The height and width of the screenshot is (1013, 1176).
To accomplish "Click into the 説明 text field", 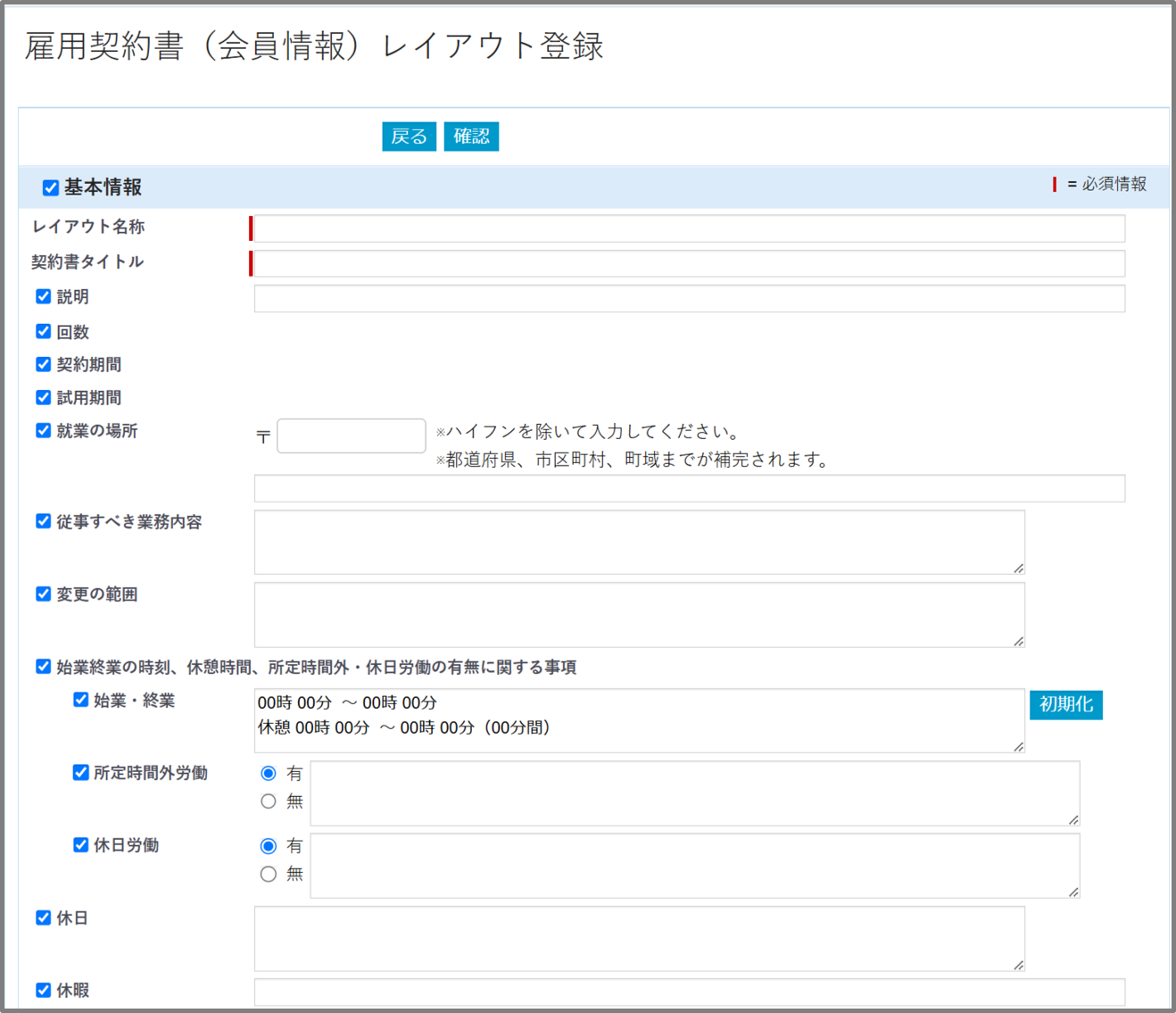I will (x=690, y=298).
